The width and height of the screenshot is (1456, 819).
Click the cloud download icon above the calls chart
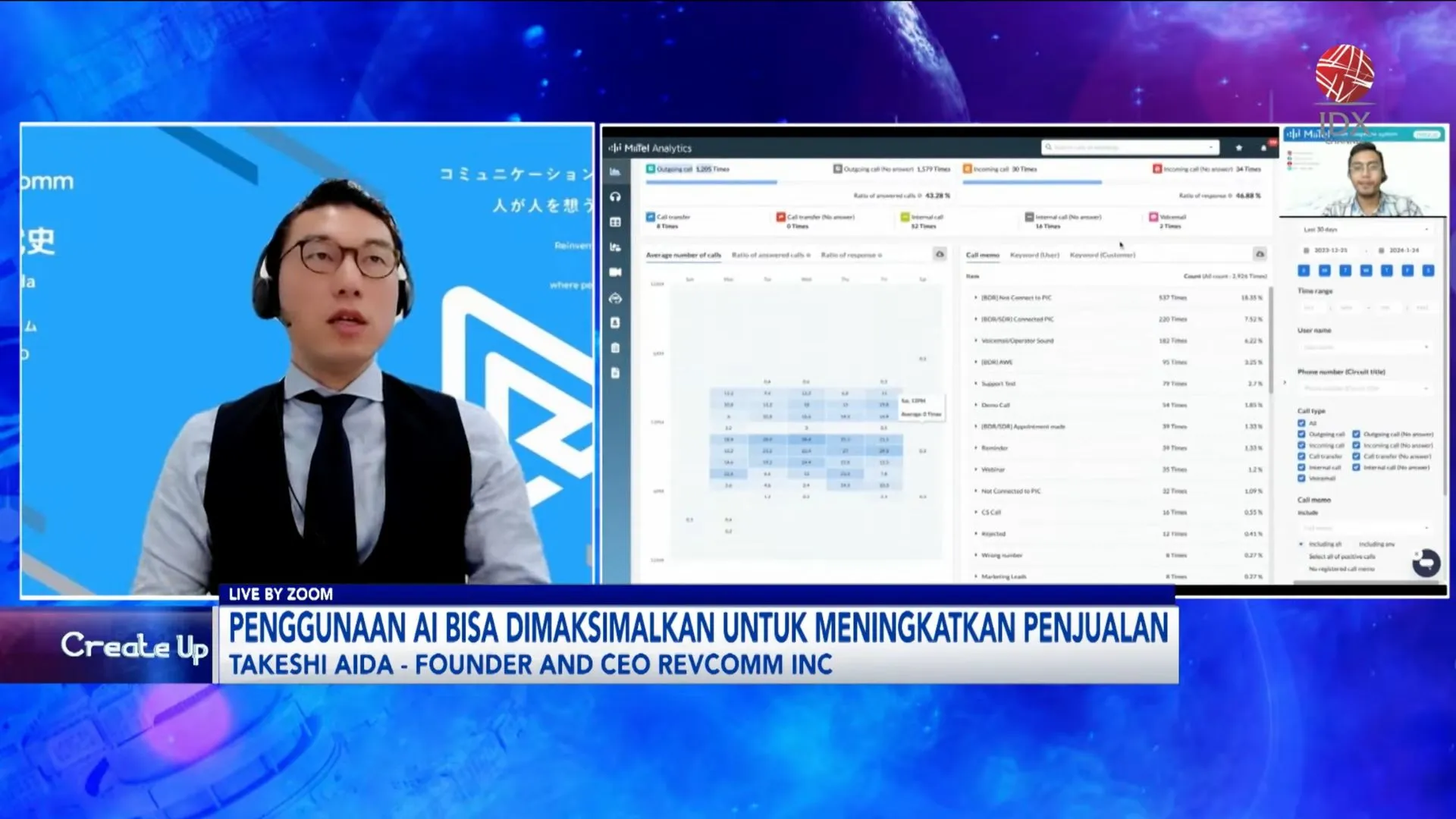pos(940,255)
